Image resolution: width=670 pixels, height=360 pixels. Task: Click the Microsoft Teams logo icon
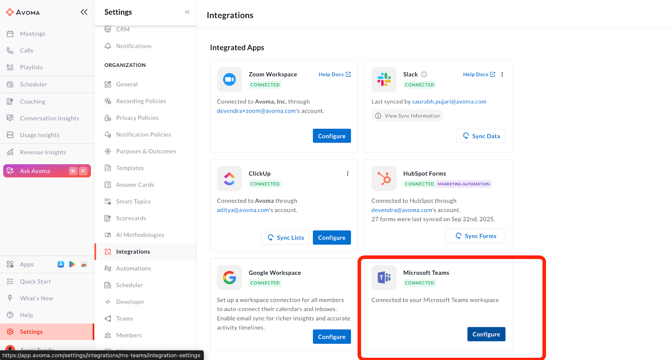pos(384,278)
